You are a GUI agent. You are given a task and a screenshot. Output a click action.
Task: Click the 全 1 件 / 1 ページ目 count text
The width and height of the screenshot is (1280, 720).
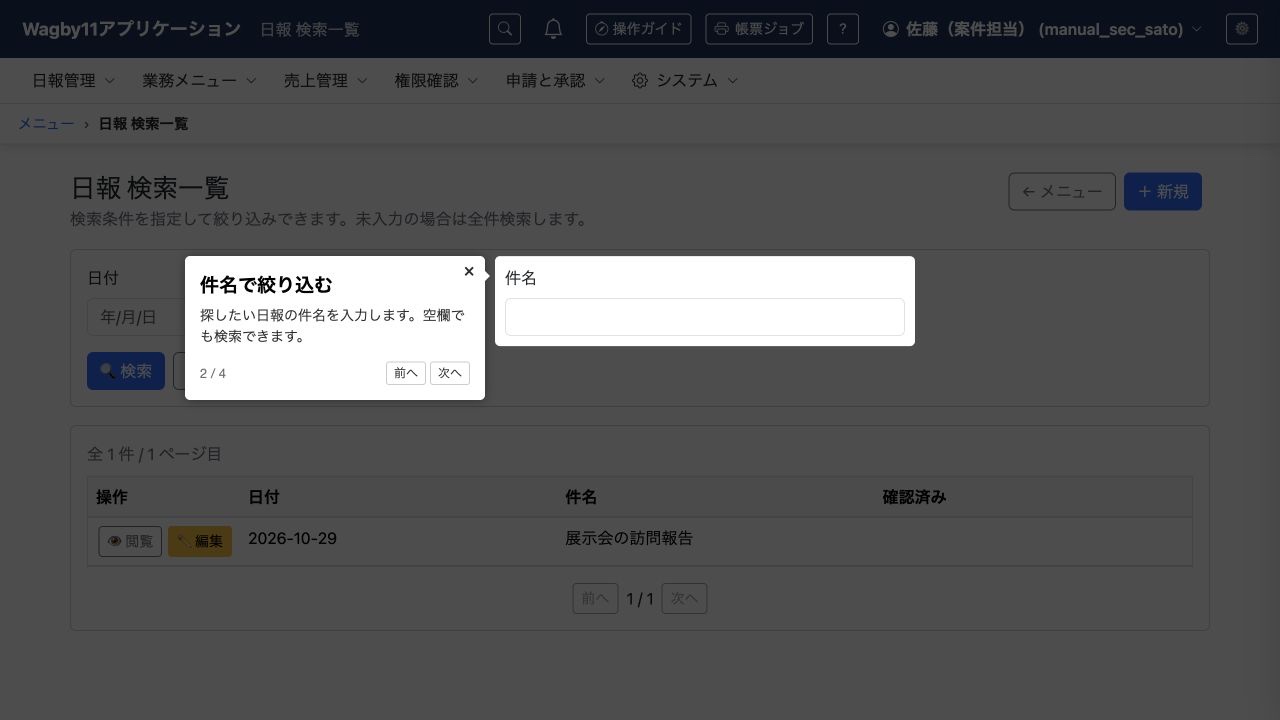point(154,454)
